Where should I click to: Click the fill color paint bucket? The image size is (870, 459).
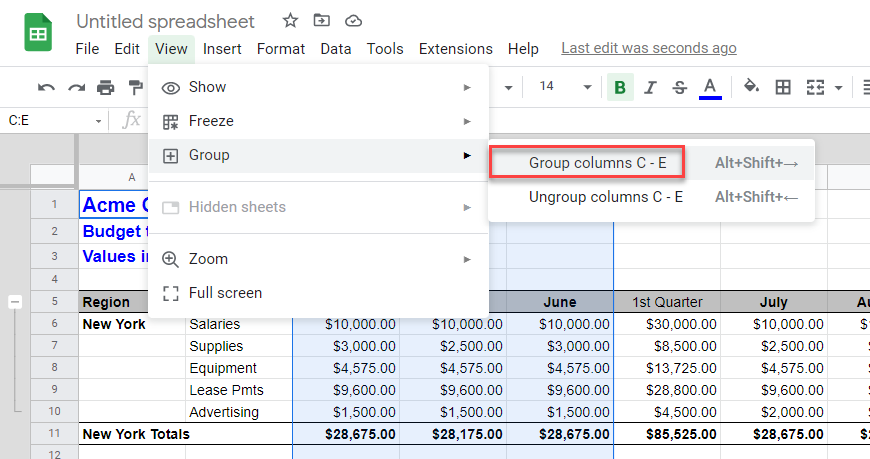pyautogui.click(x=751, y=87)
